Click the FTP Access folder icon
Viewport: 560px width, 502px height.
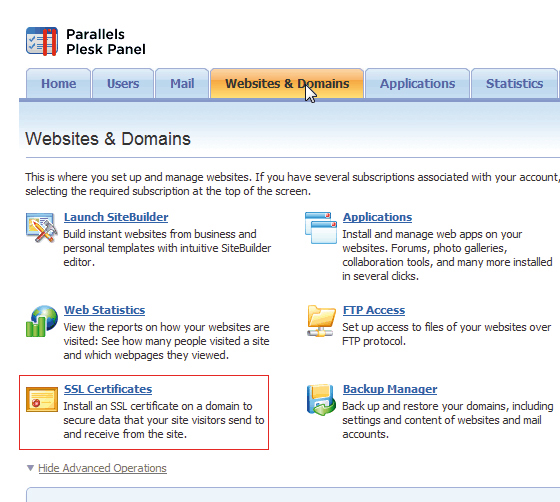click(321, 321)
